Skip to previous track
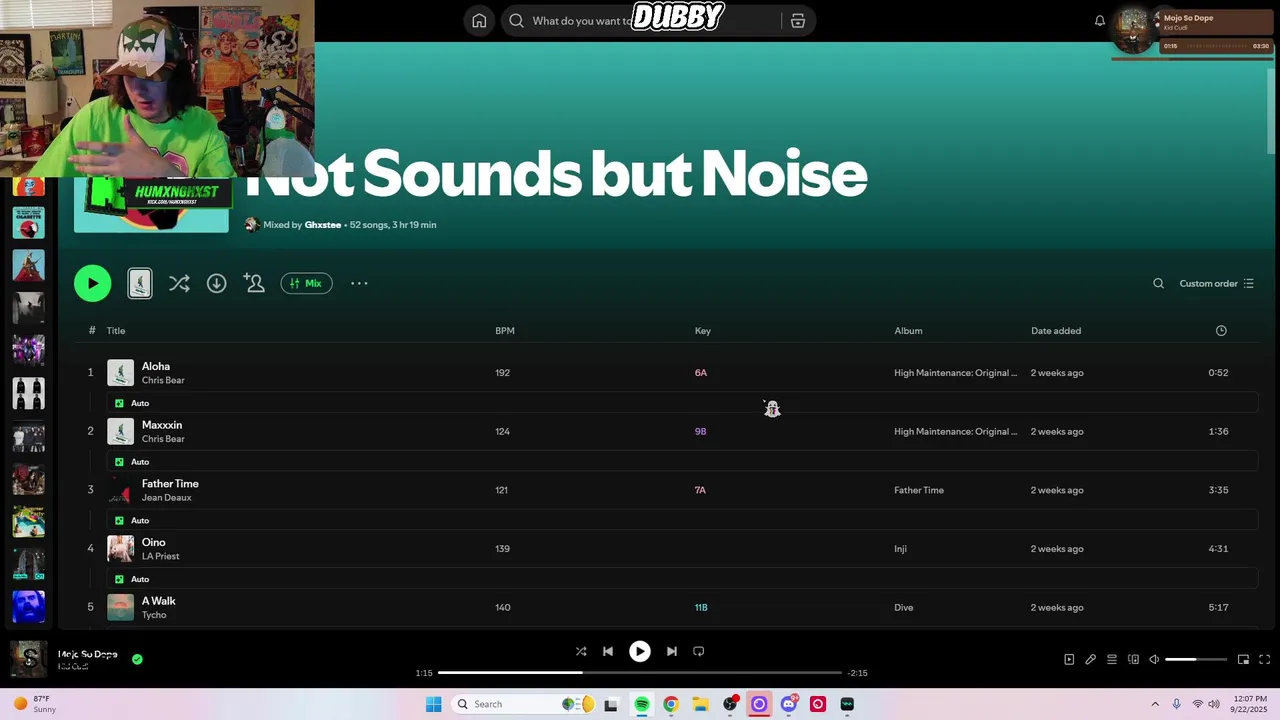Image resolution: width=1280 pixels, height=720 pixels. [607, 651]
